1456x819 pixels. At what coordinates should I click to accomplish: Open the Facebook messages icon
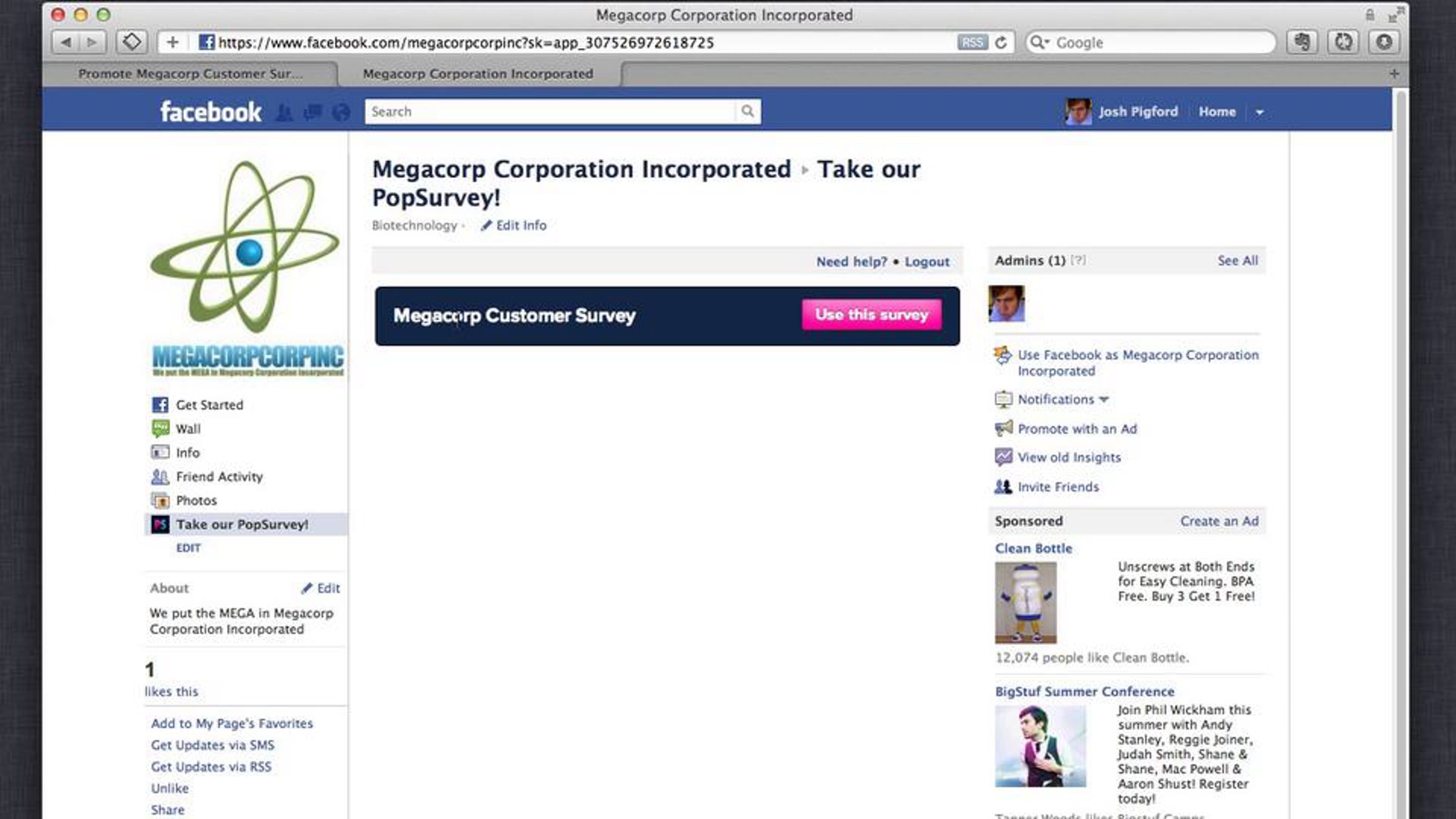[x=313, y=112]
